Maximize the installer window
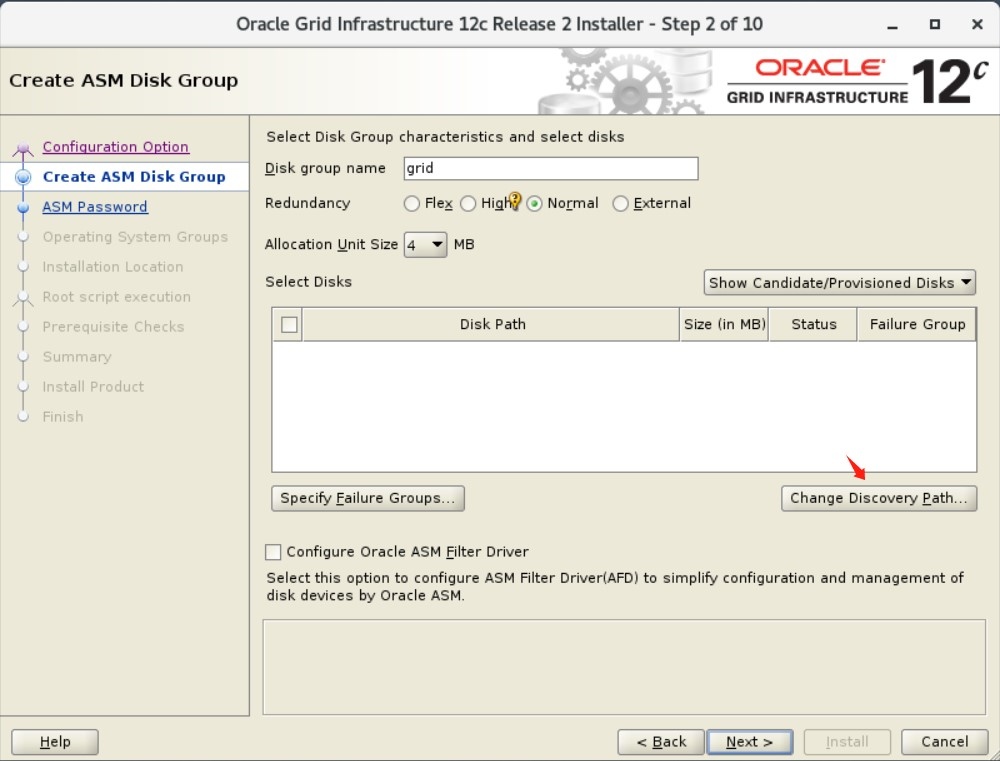This screenshot has width=1000, height=761. (x=935, y=25)
